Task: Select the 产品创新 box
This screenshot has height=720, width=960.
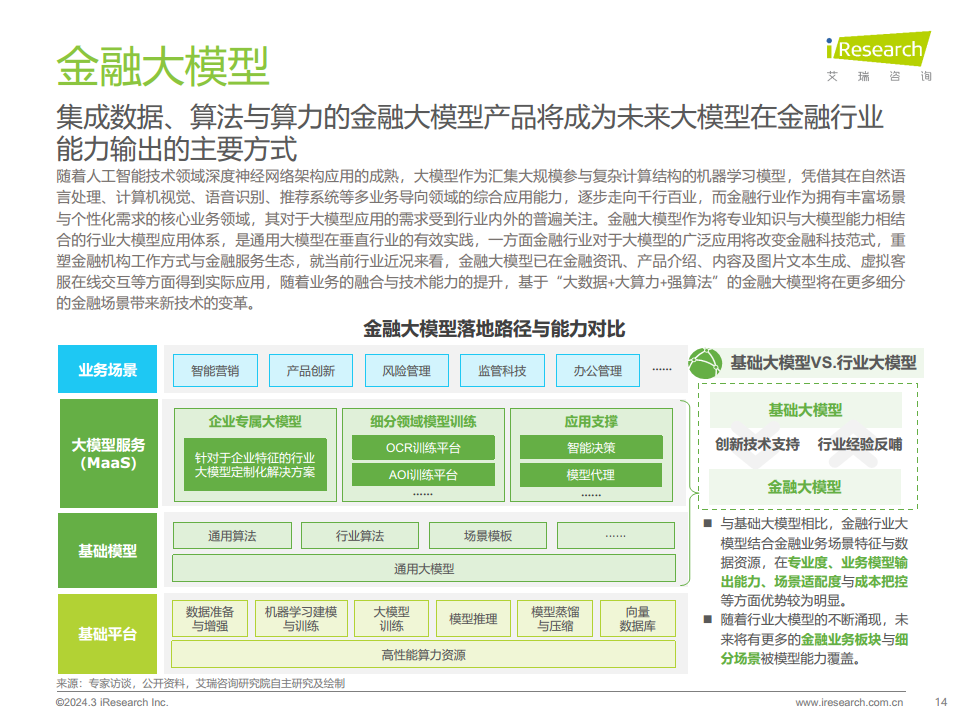Action: 310,371
